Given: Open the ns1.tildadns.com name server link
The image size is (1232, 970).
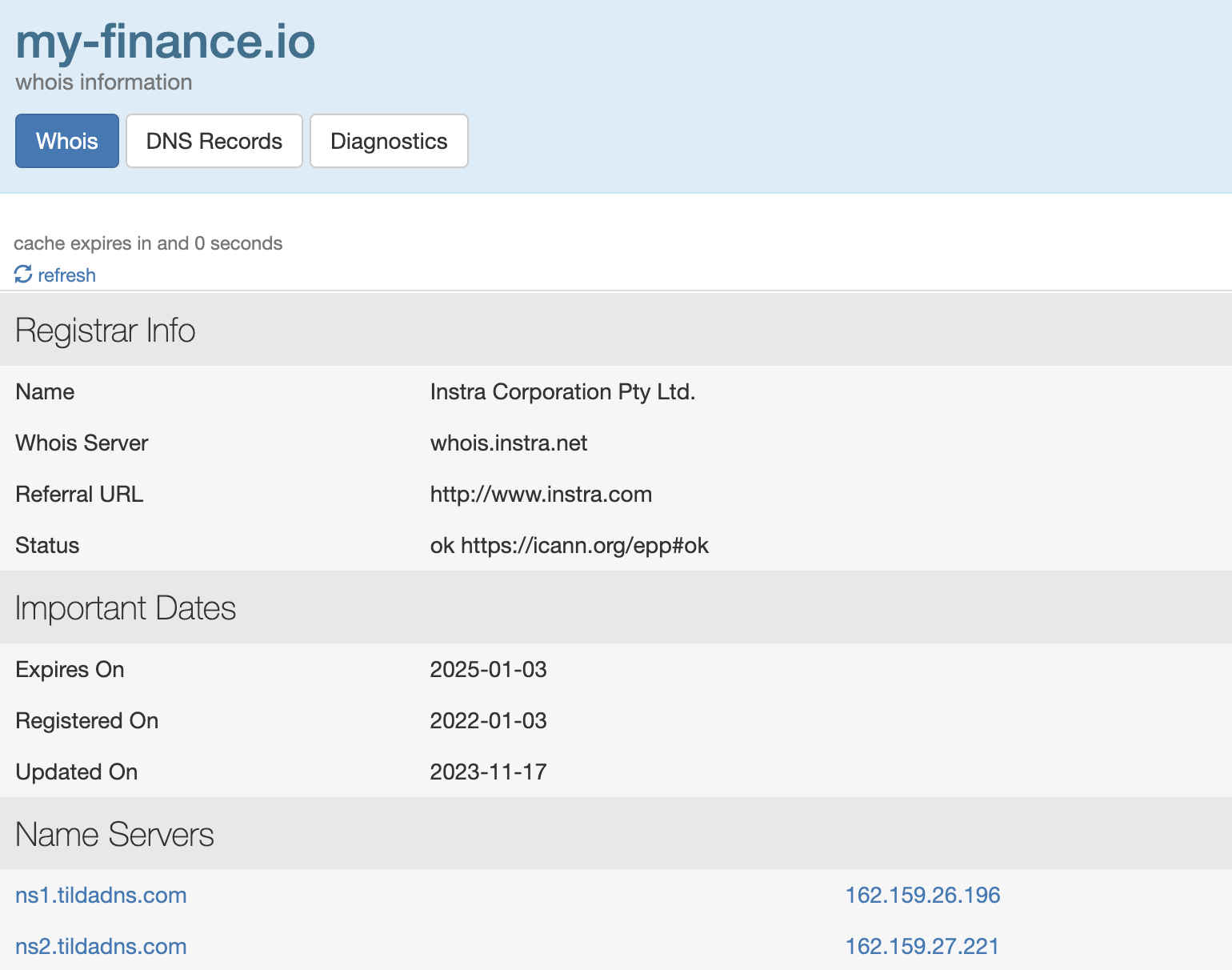Looking at the screenshot, I should coord(101,895).
